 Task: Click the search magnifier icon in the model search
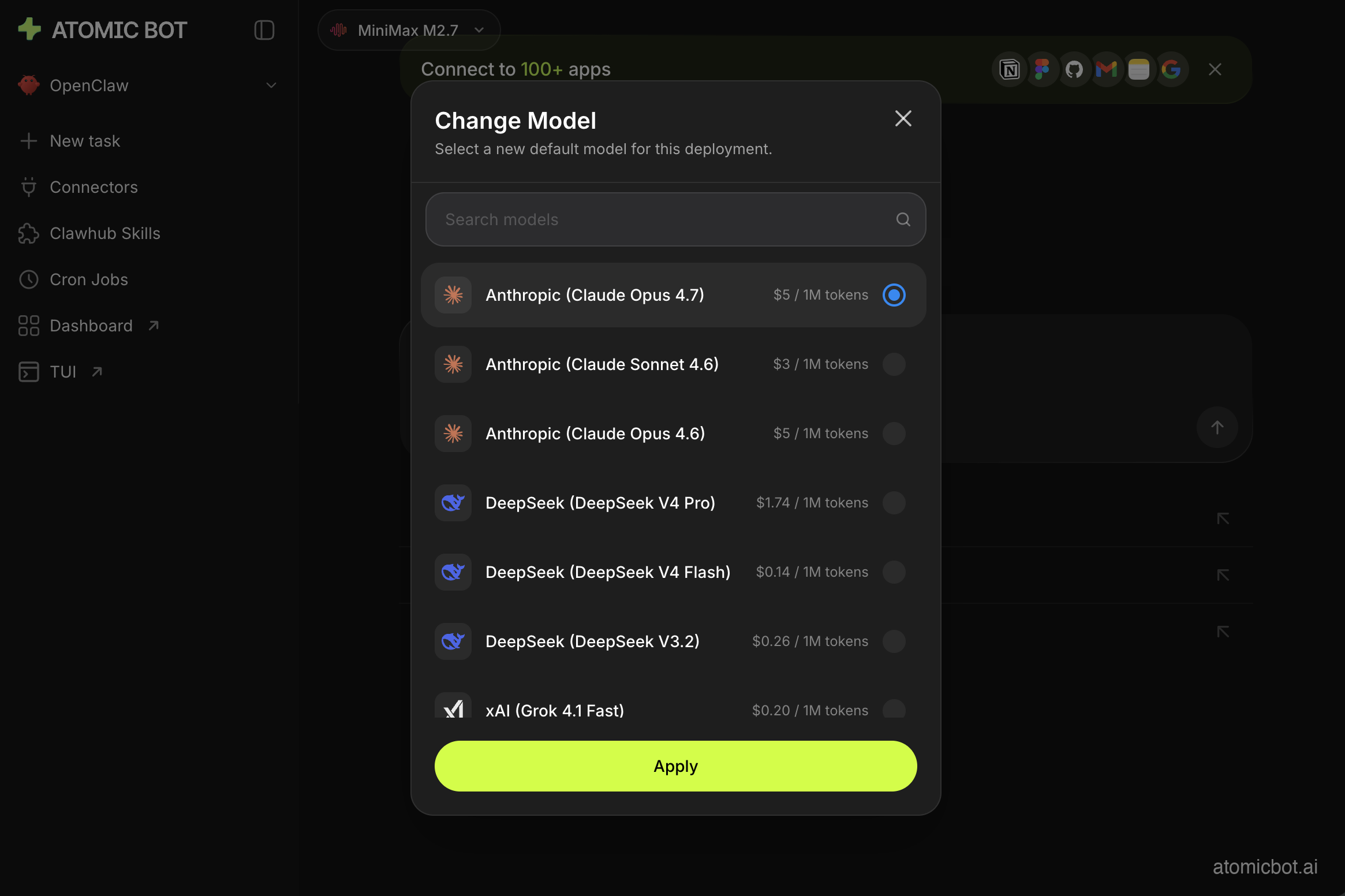tap(903, 219)
